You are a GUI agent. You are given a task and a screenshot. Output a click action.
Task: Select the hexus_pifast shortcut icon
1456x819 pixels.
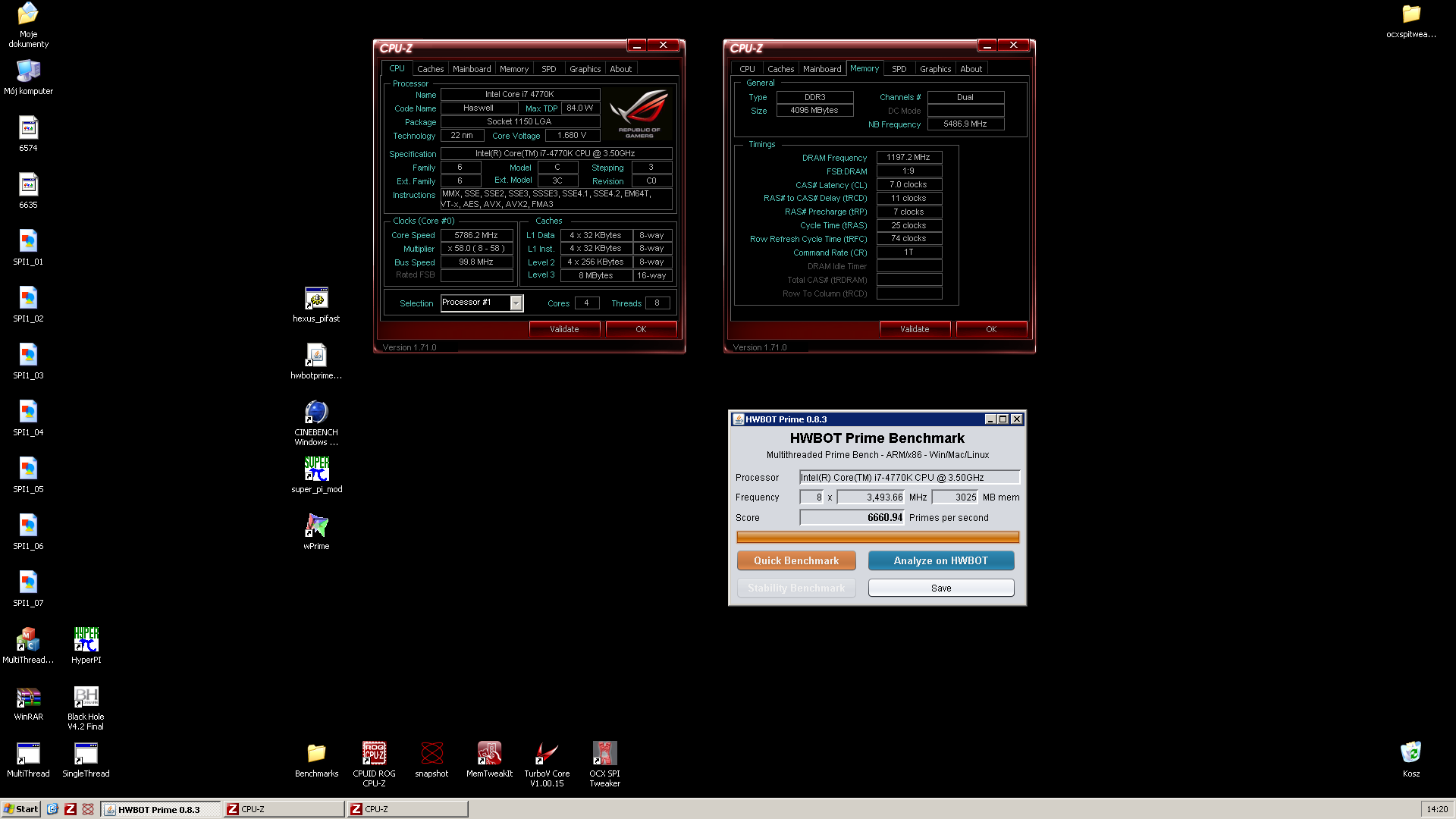coord(316,305)
